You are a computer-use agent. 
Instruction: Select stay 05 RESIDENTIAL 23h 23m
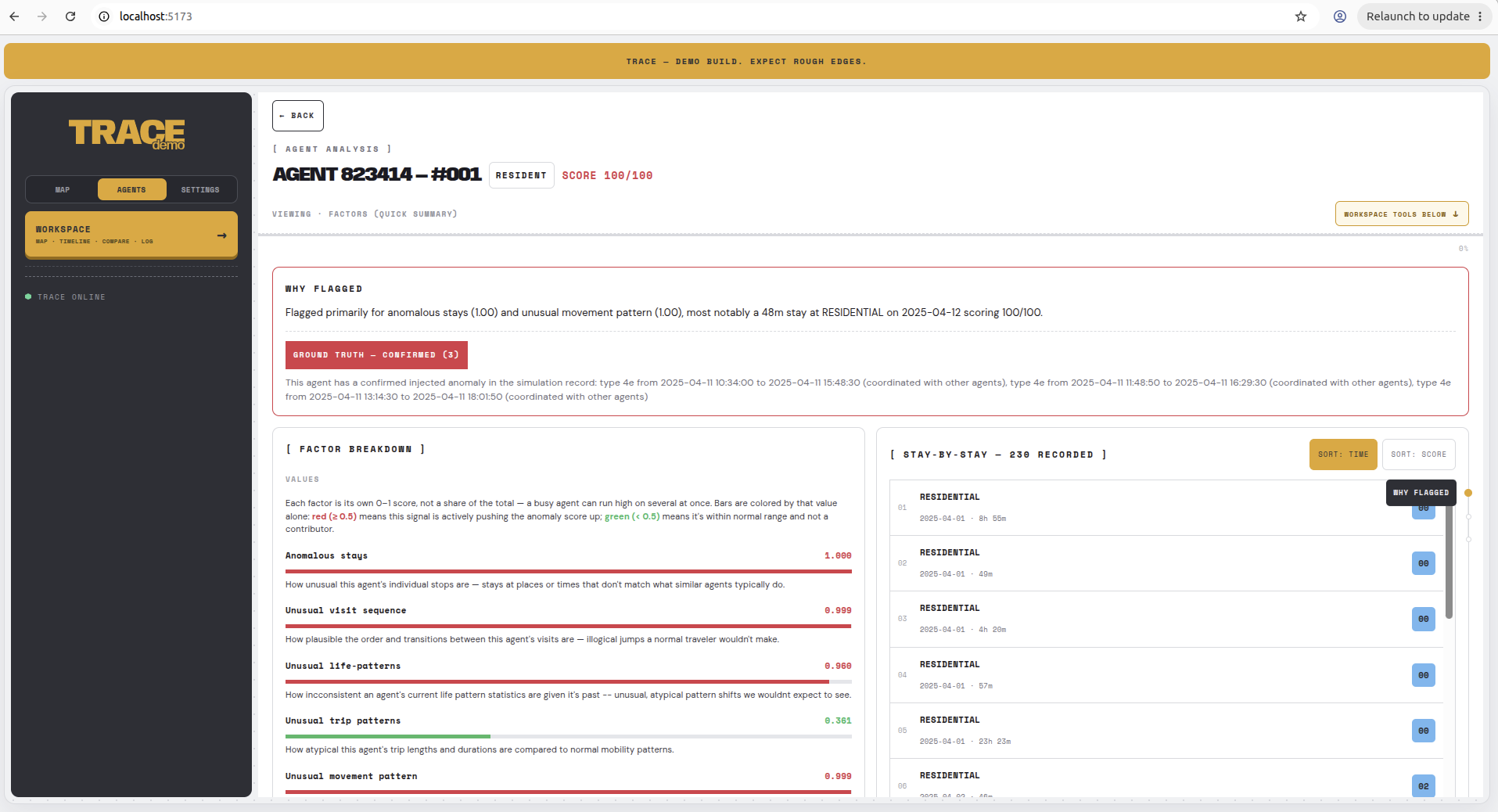pyautogui.click(x=1166, y=731)
